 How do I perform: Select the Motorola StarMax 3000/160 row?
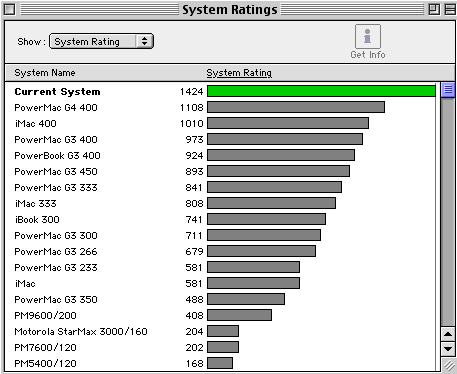coord(221,331)
